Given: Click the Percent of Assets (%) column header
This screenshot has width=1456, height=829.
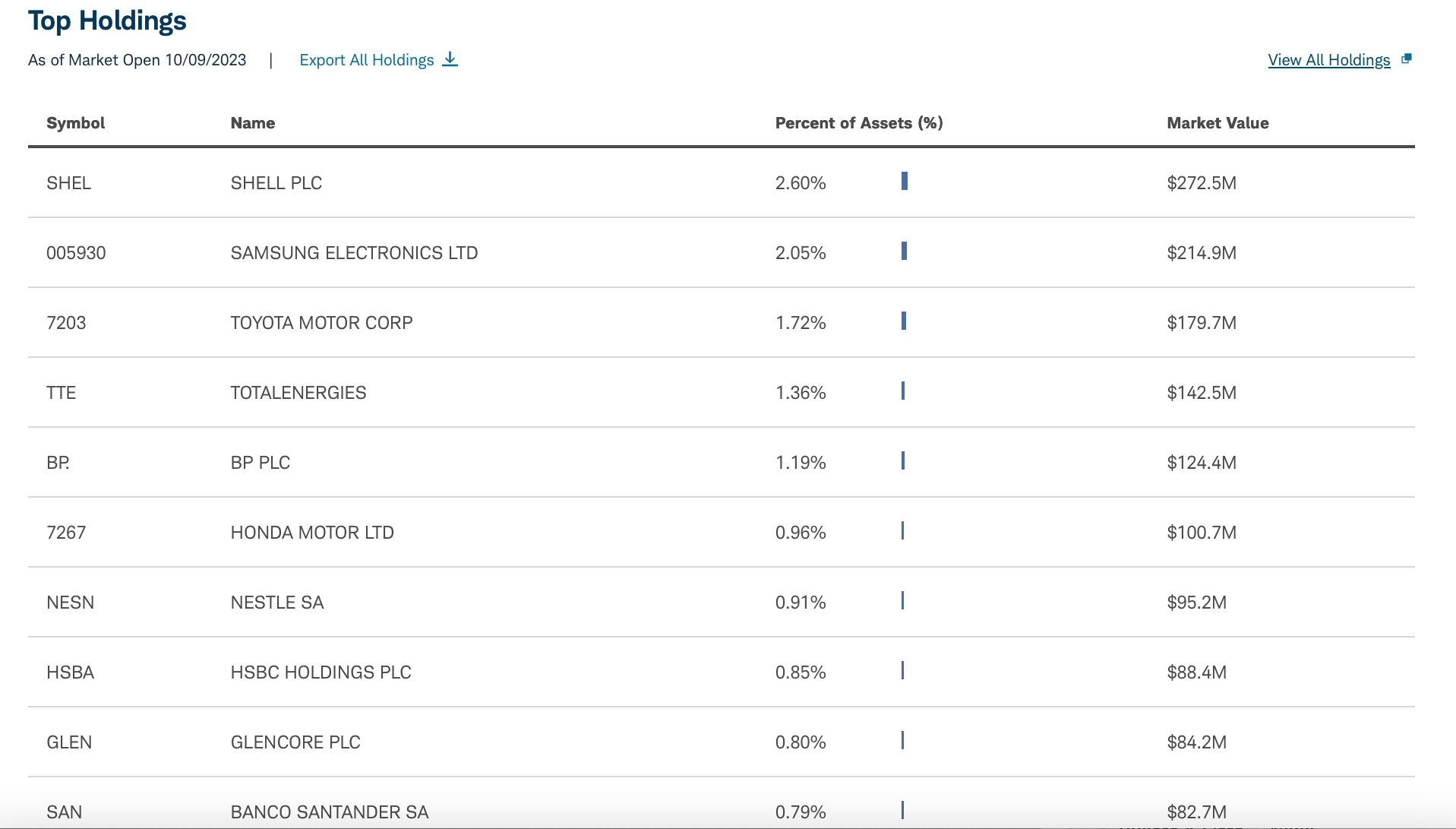Looking at the screenshot, I should click(858, 123).
